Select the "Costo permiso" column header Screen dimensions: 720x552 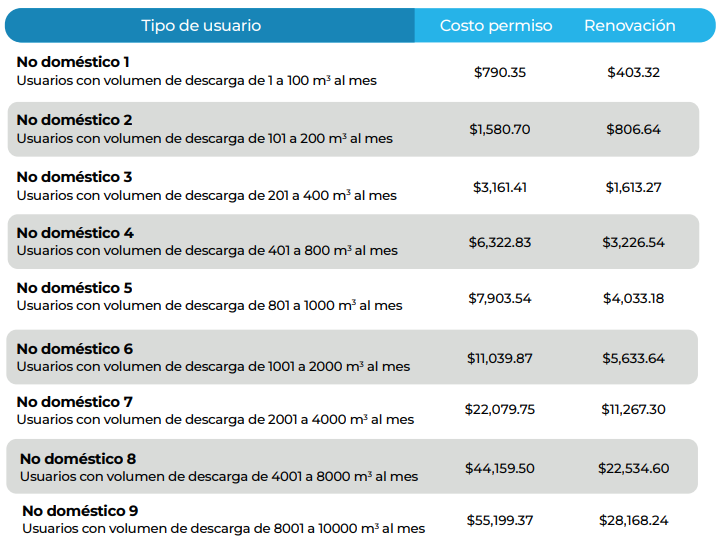(496, 25)
